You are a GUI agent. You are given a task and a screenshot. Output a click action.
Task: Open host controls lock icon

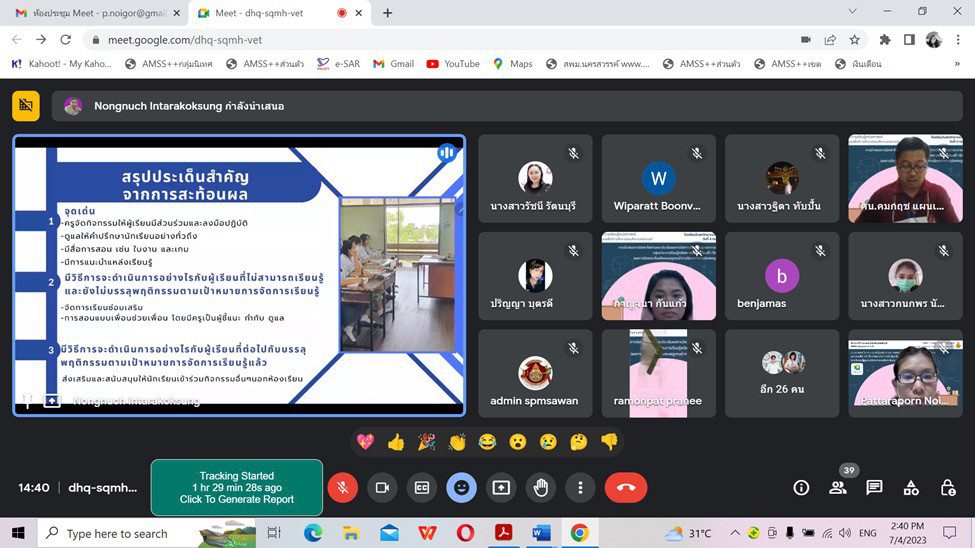(948, 488)
